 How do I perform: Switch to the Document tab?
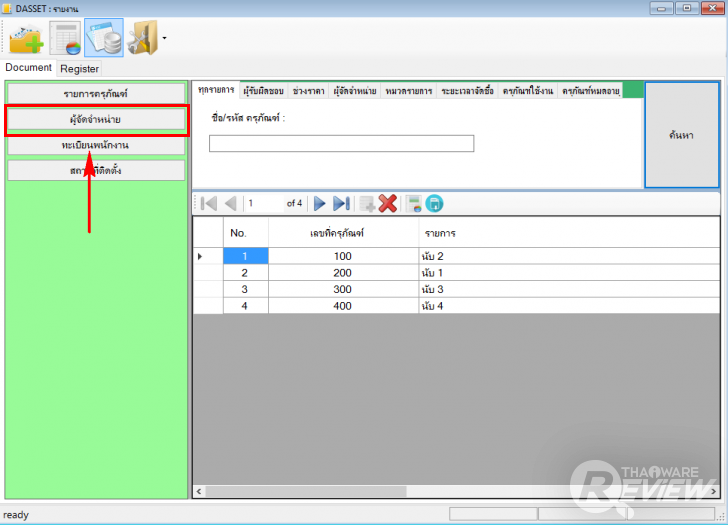pyautogui.click(x=28, y=68)
